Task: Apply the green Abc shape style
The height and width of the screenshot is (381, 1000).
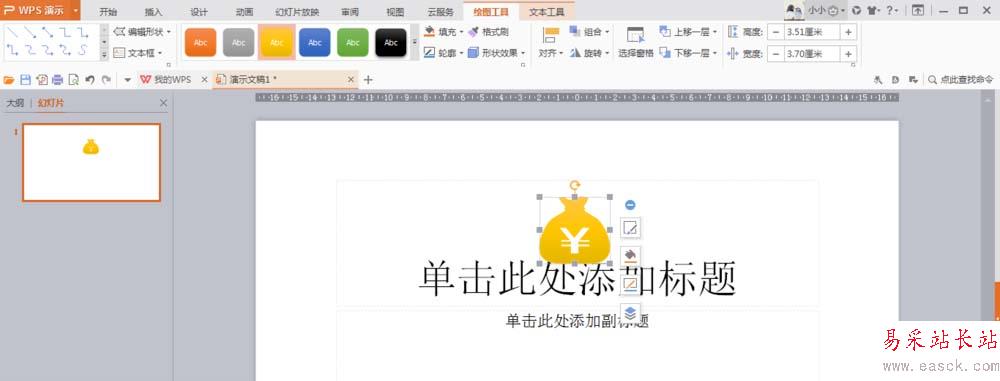Action: coord(353,43)
